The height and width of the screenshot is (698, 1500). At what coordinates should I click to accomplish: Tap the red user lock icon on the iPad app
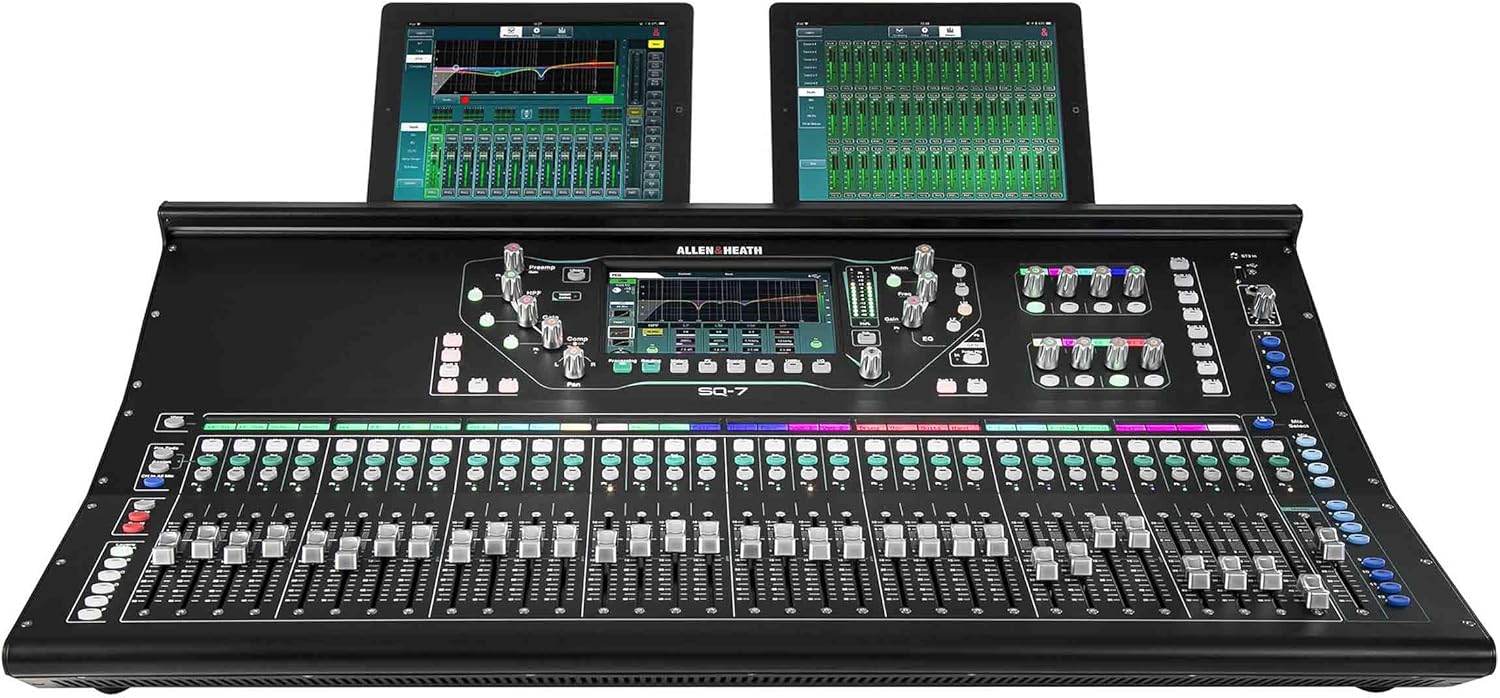654,32
